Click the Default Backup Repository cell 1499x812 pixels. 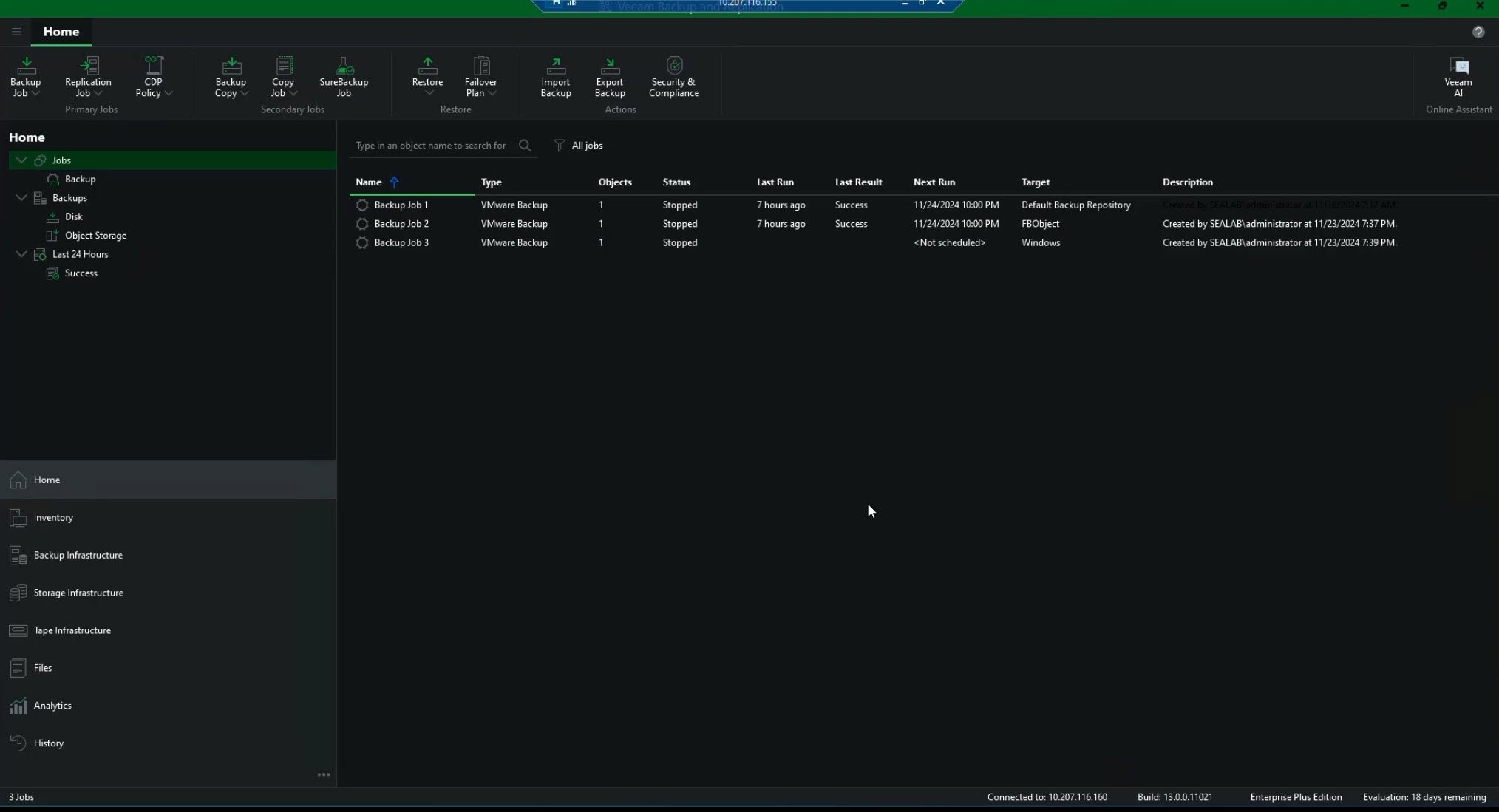tap(1075, 205)
